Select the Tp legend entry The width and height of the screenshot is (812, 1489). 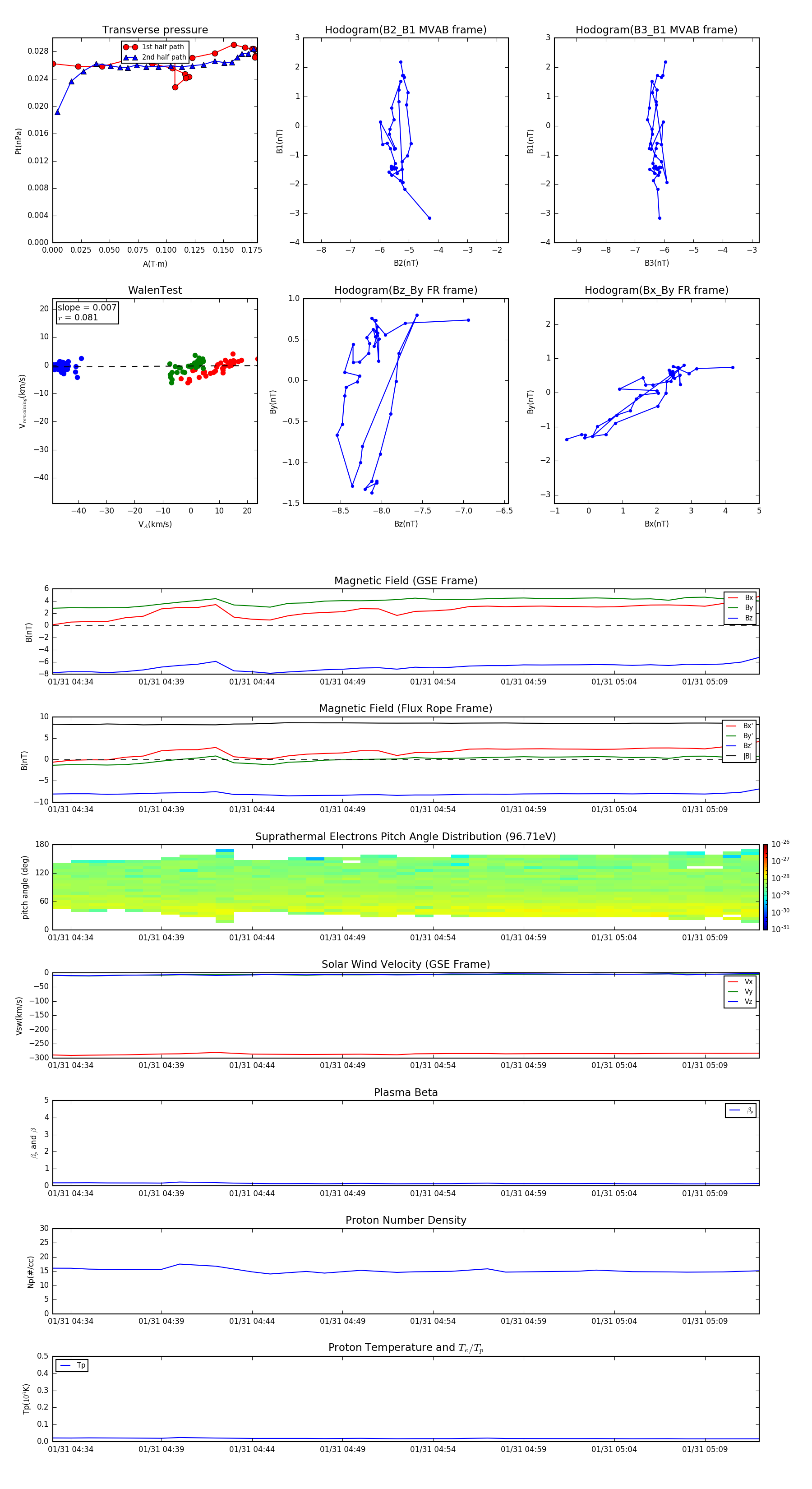(73, 1365)
